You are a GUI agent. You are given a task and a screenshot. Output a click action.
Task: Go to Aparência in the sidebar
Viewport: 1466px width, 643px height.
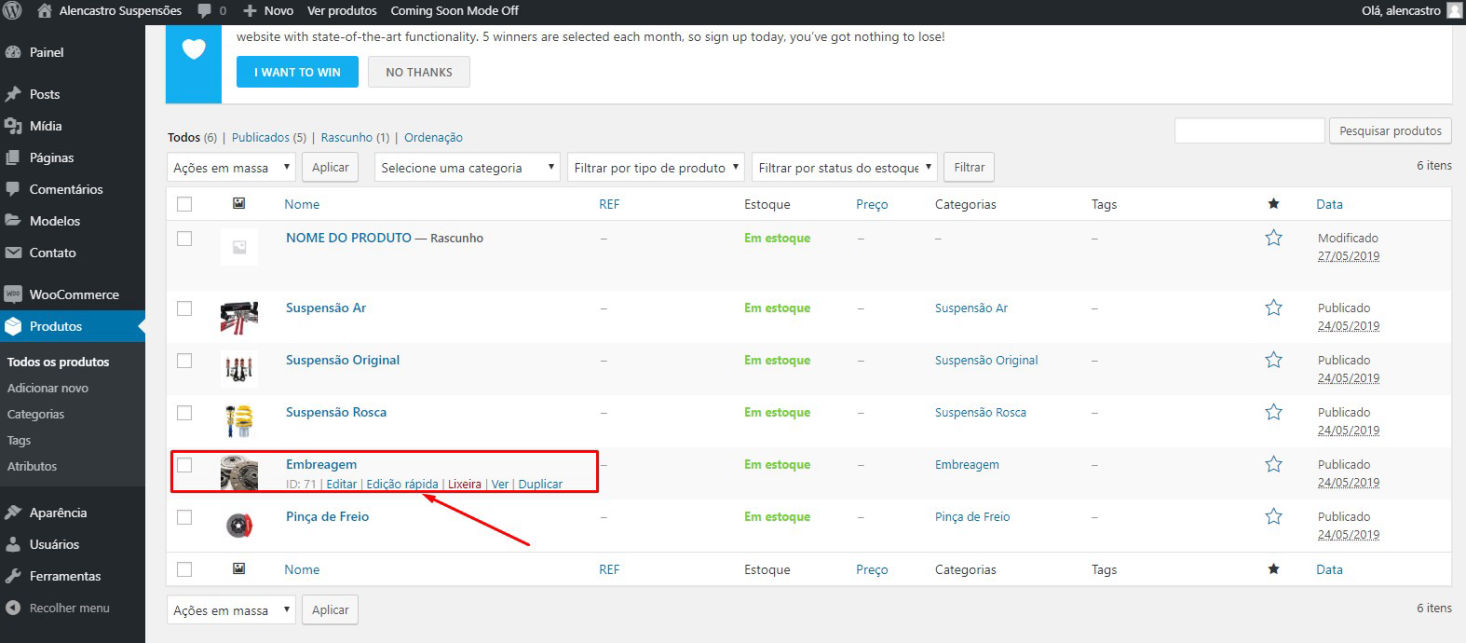(x=58, y=513)
